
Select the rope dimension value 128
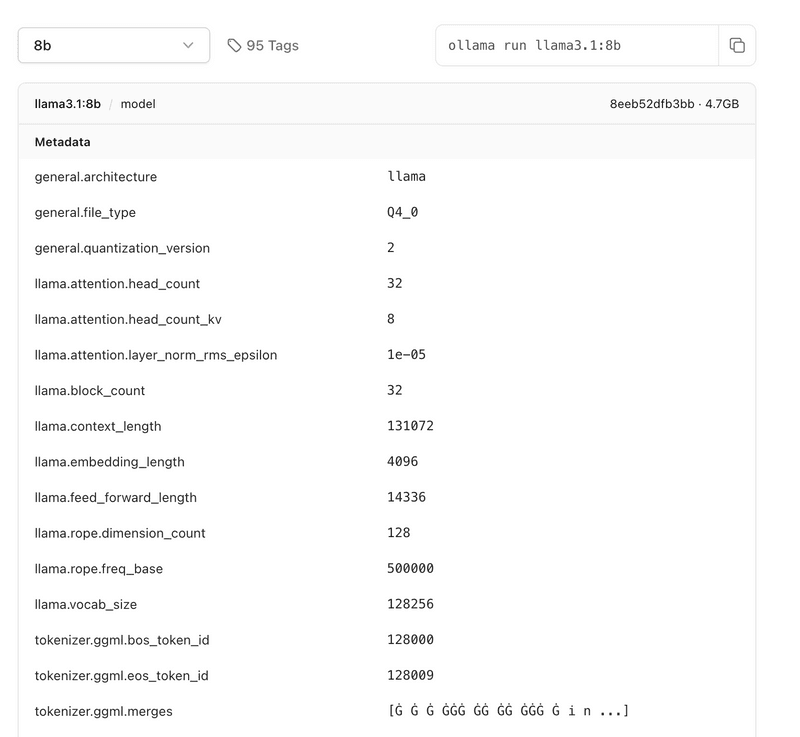click(x=398, y=533)
